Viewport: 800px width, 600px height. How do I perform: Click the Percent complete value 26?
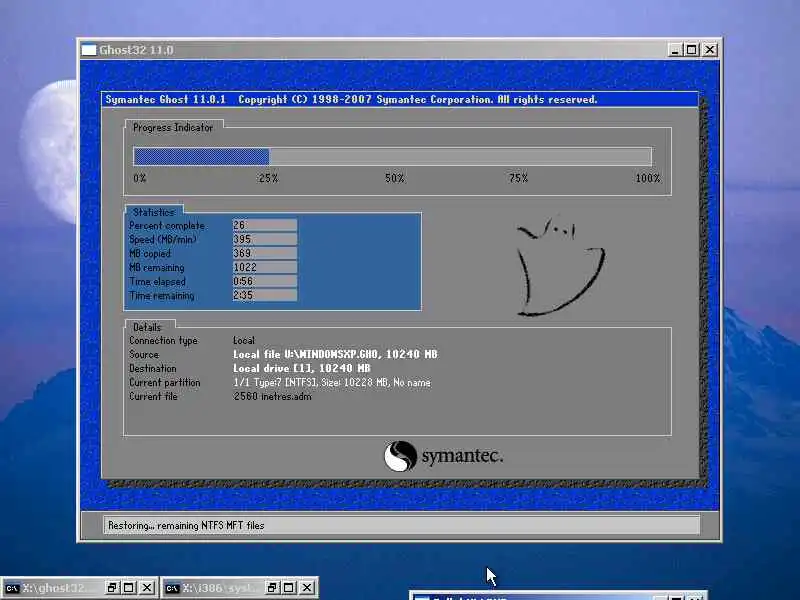tap(264, 225)
